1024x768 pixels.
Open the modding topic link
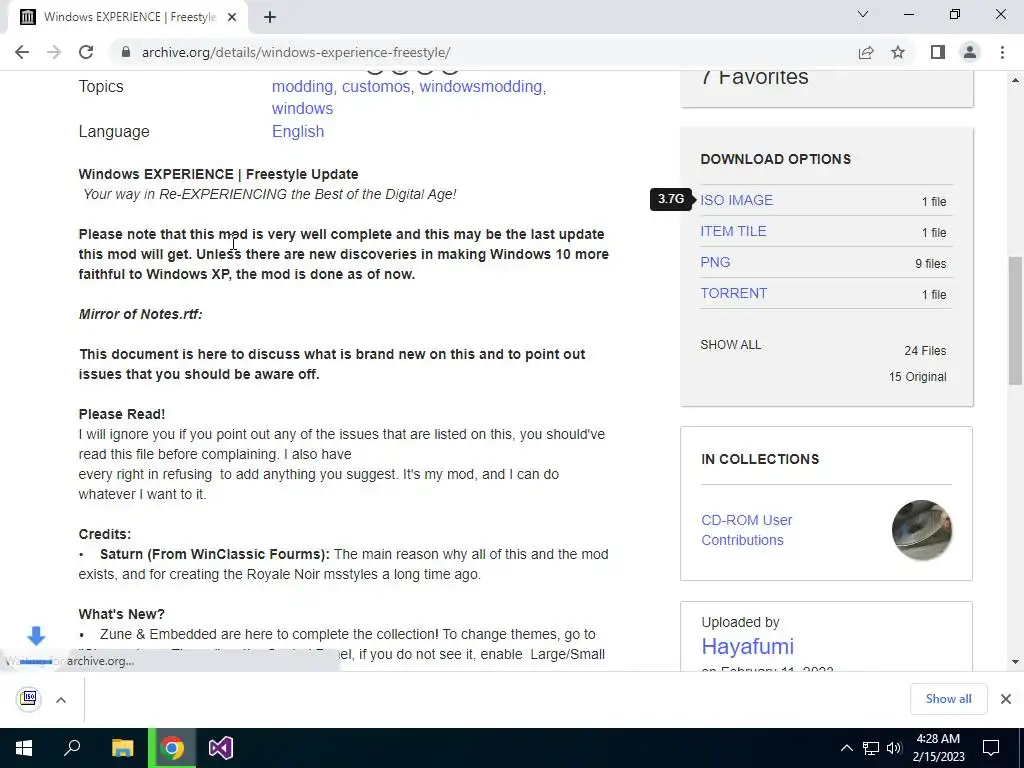pyautogui.click(x=302, y=86)
